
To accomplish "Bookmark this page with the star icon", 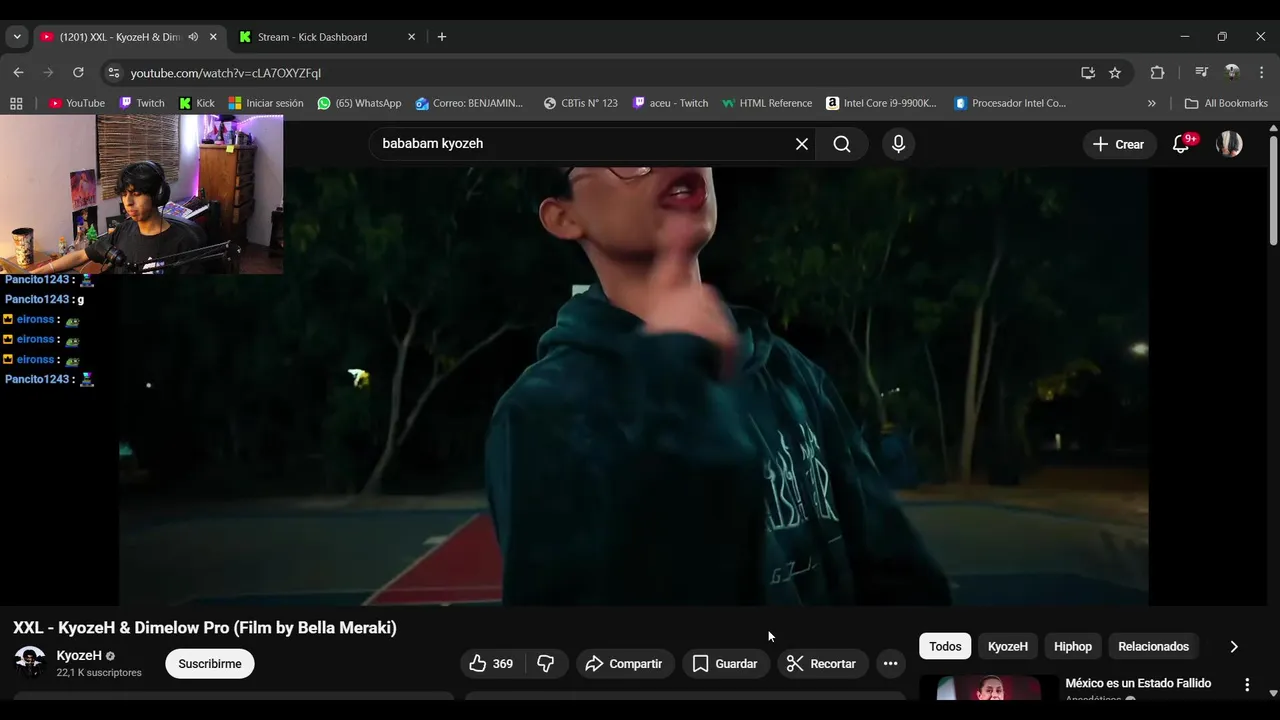I will pos(1115,73).
